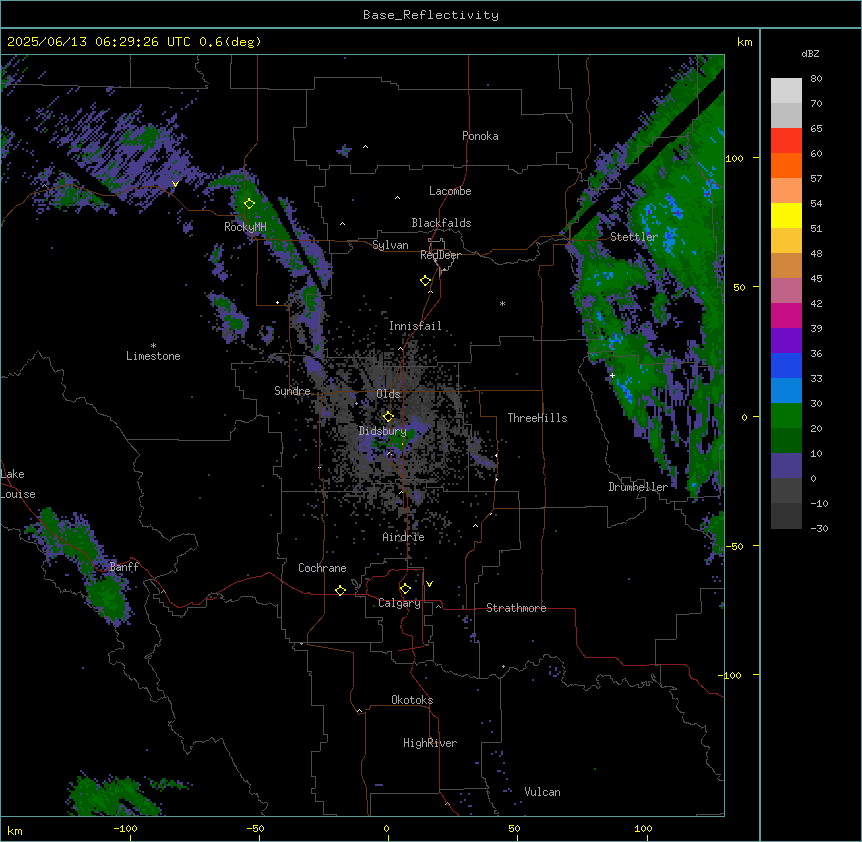The image size is (862, 842).
Task: Select the Innisfail label
Action: 415,326
